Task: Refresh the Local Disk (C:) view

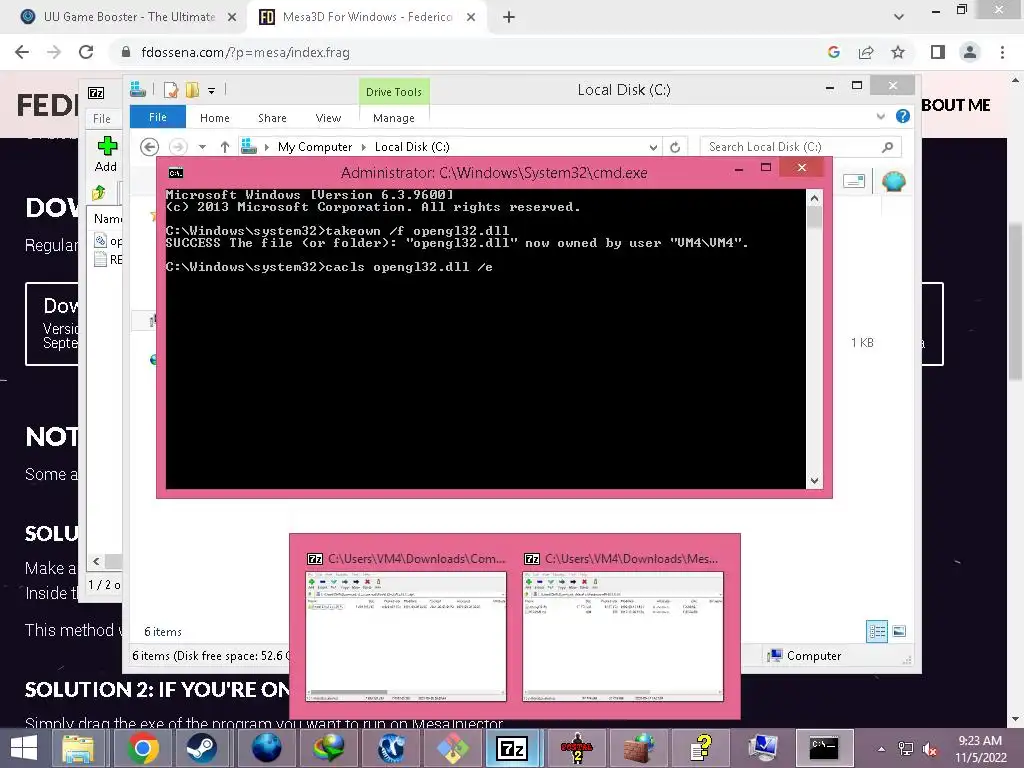Action: tap(675, 147)
